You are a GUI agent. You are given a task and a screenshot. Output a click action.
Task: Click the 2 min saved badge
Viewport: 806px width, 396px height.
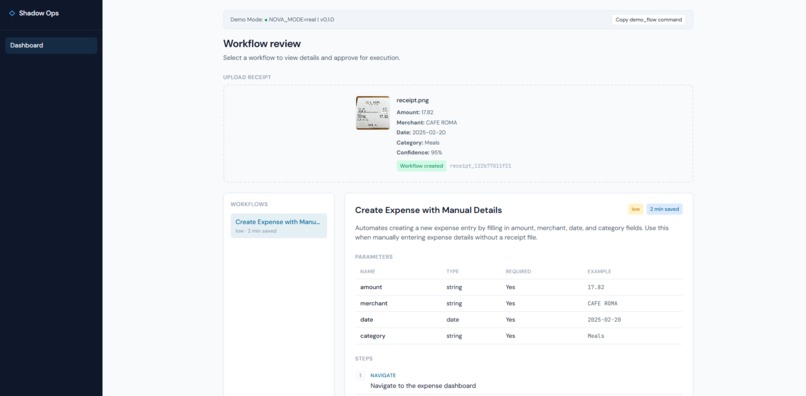665,209
